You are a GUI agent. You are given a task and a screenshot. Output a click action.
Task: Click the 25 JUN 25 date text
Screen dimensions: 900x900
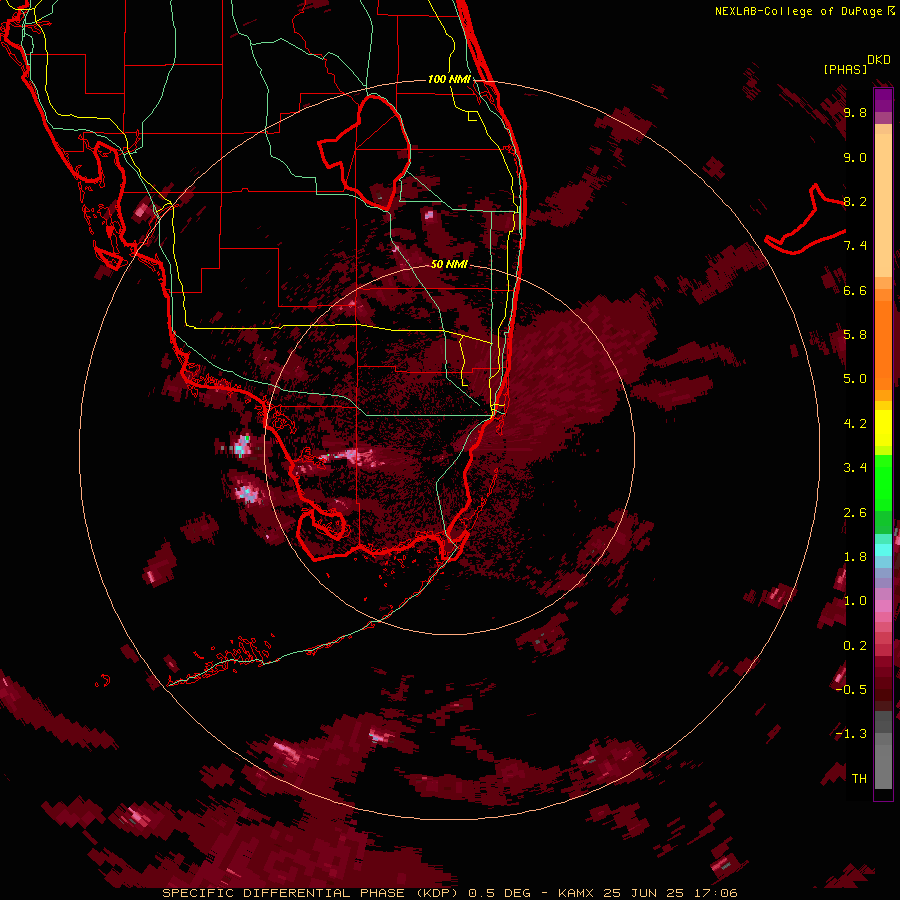(643, 893)
